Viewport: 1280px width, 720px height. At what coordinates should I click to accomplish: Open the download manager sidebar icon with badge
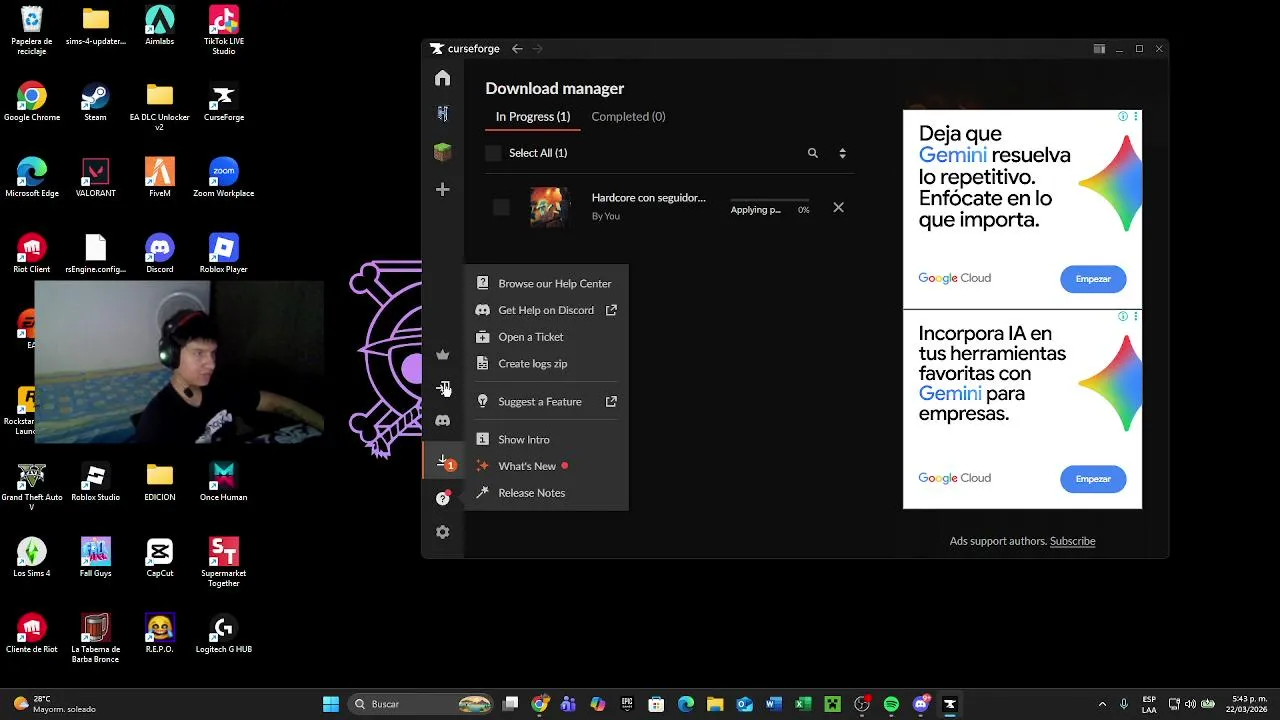pos(444,462)
